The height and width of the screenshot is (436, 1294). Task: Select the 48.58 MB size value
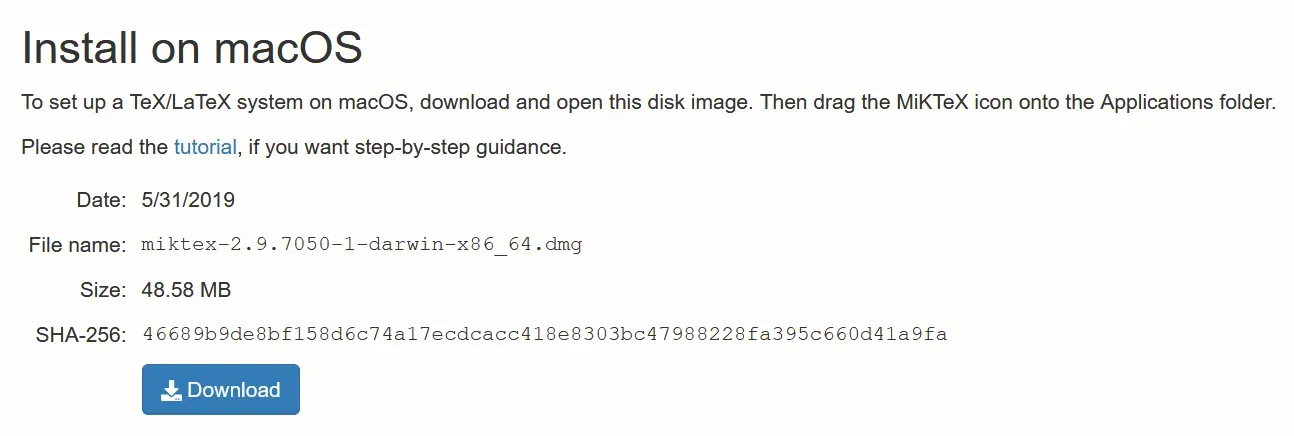point(187,290)
